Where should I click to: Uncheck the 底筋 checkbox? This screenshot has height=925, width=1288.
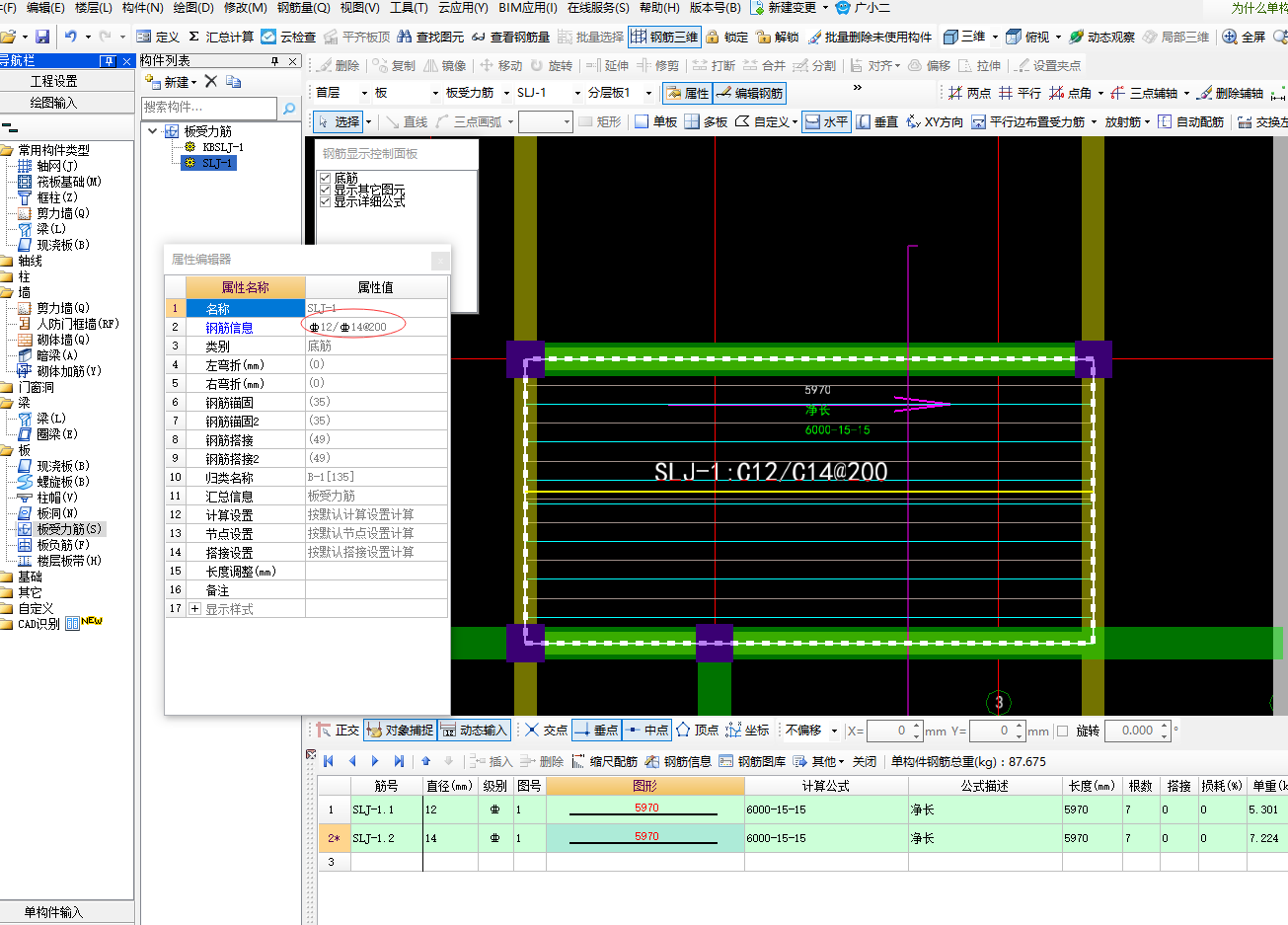325,178
